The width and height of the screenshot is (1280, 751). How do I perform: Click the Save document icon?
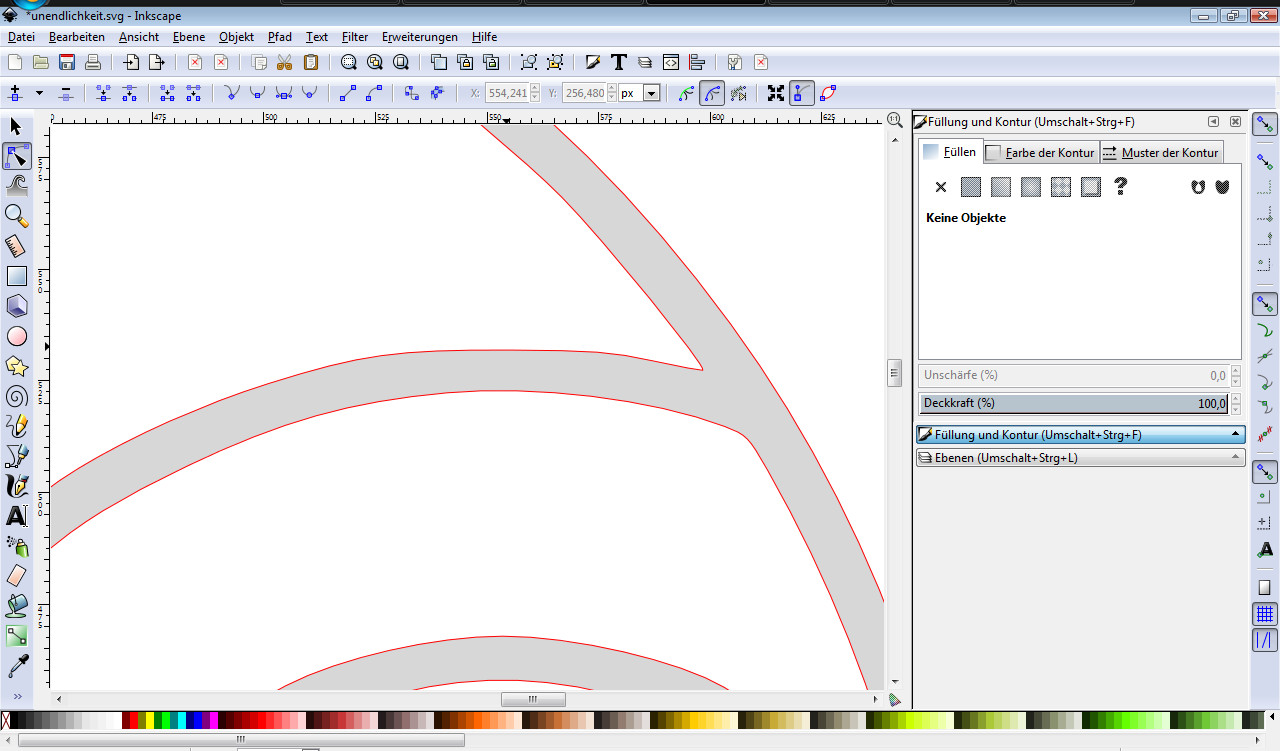(x=67, y=62)
